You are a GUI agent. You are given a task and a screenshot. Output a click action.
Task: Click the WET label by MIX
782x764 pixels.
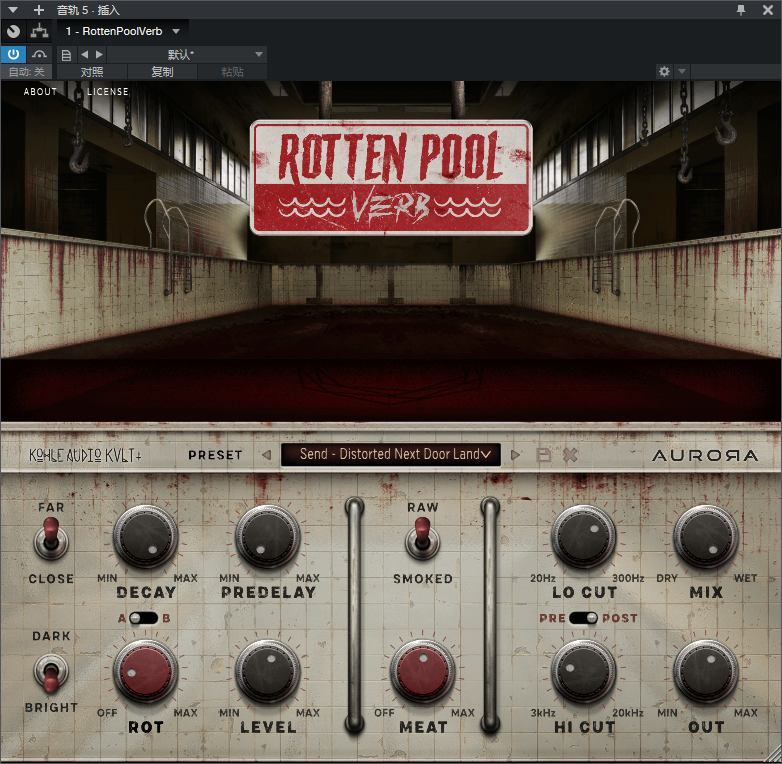pos(745,578)
